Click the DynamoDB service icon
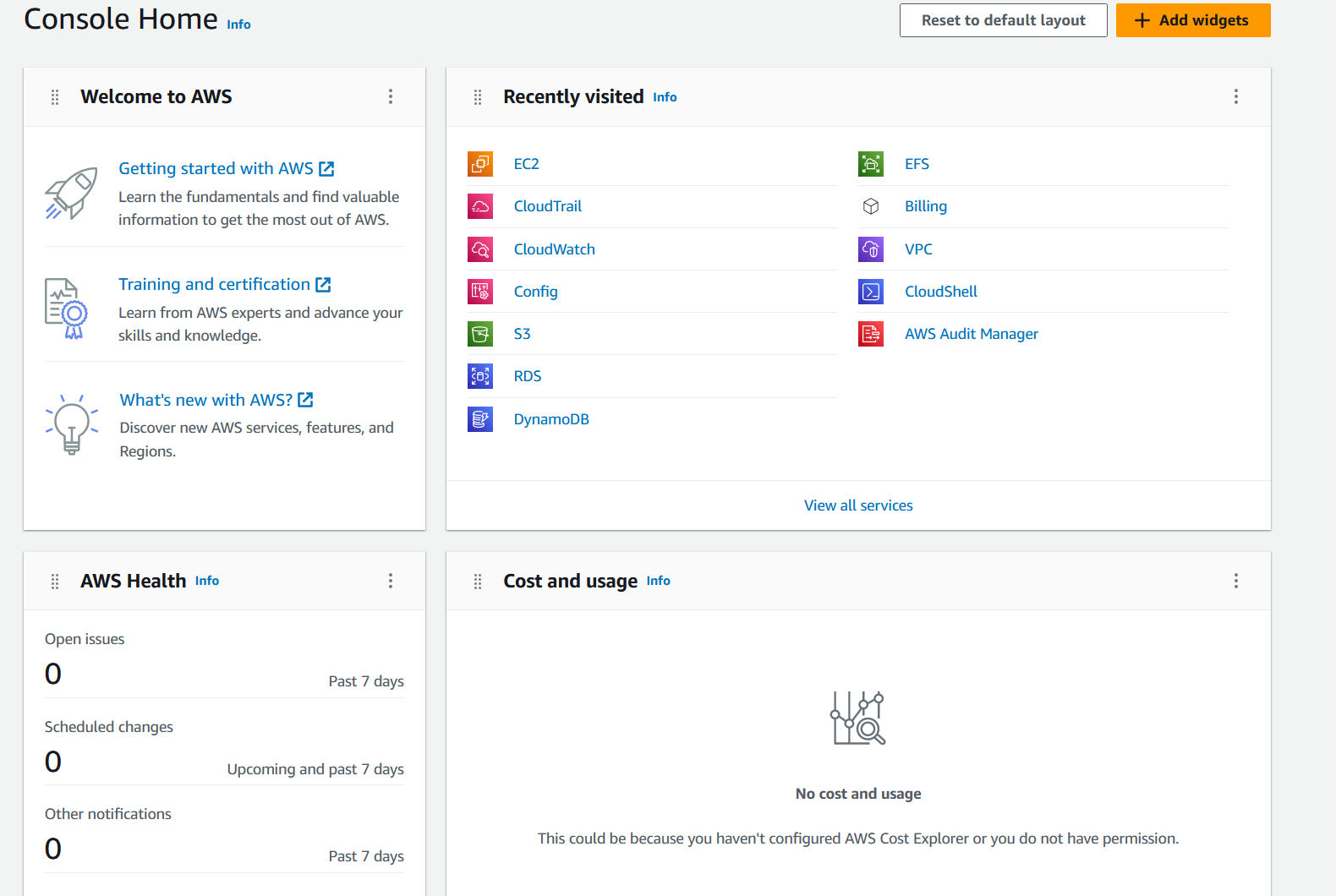The image size is (1336, 896). point(480,419)
